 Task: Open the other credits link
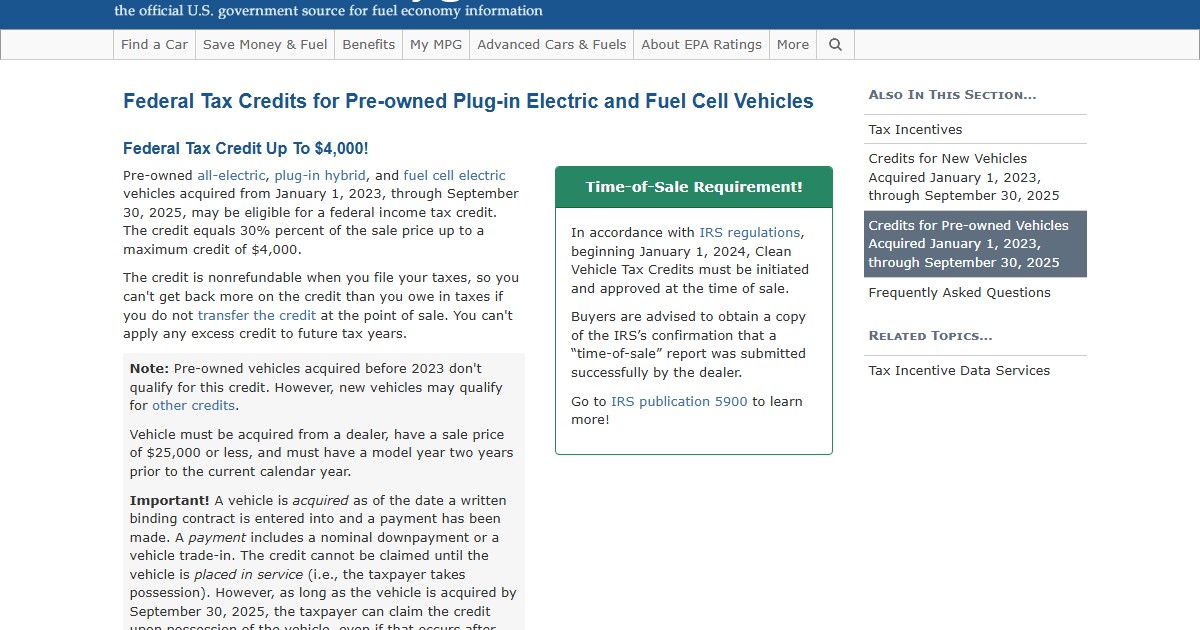(194, 406)
